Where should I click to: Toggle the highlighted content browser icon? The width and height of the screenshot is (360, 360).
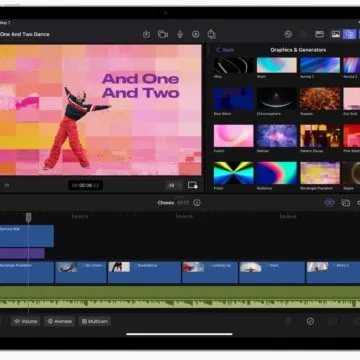pyautogui.click(x=349, y=34)
